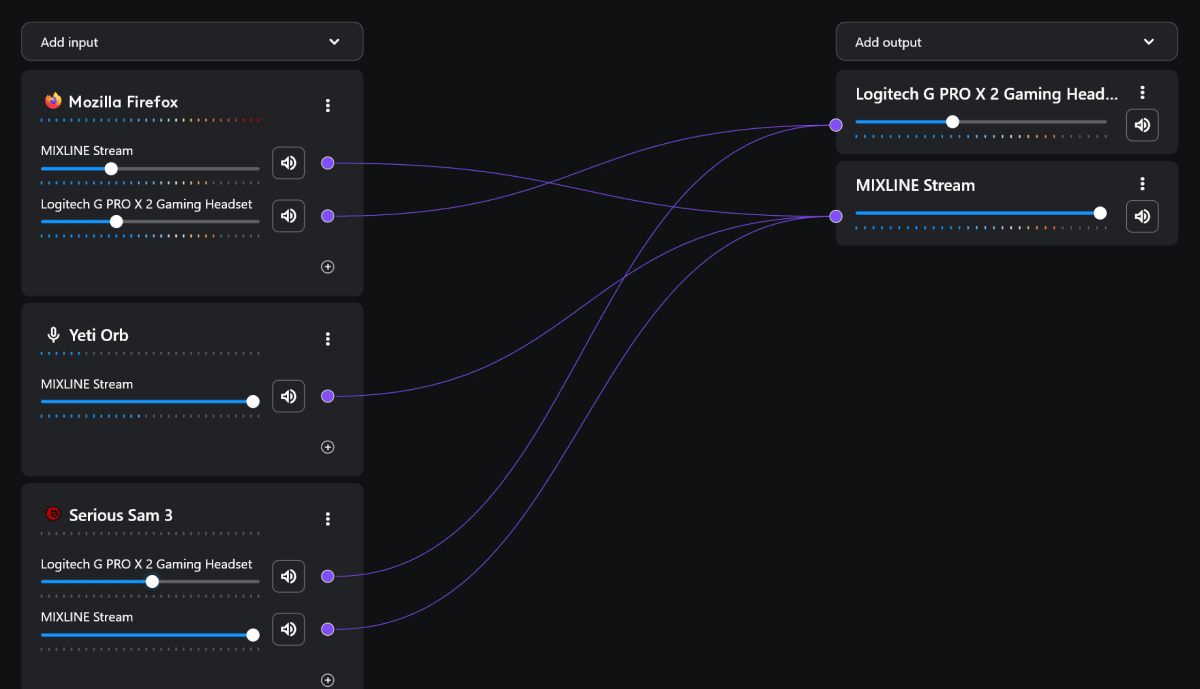Viewport: 1200px width, 689px height.
Task: Click the MIXLINE Stream output title
Action: pos(915,185)
